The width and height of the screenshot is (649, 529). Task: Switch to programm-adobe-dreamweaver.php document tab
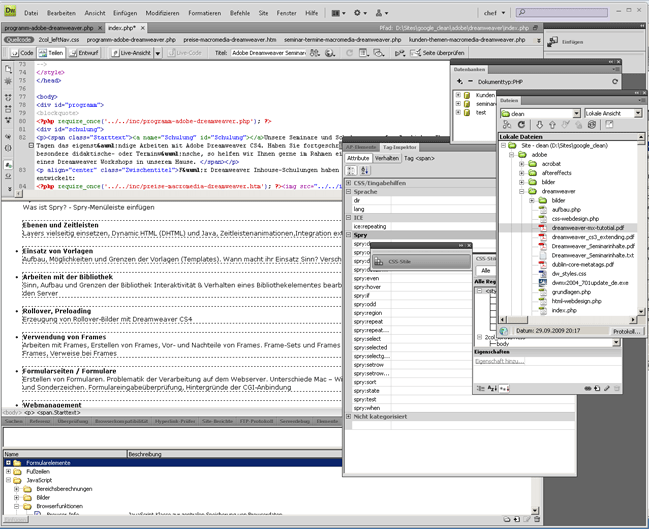(49, 28)
